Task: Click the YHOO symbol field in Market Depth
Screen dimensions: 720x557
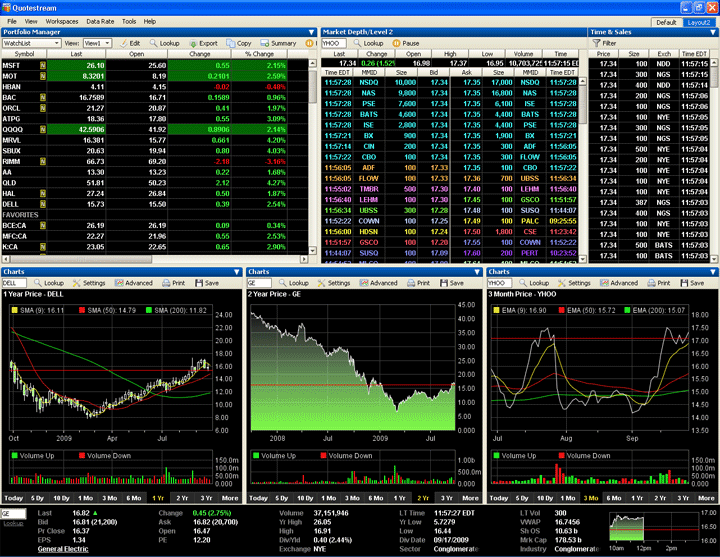Action: pyautogui.click(x=335, y=44)
